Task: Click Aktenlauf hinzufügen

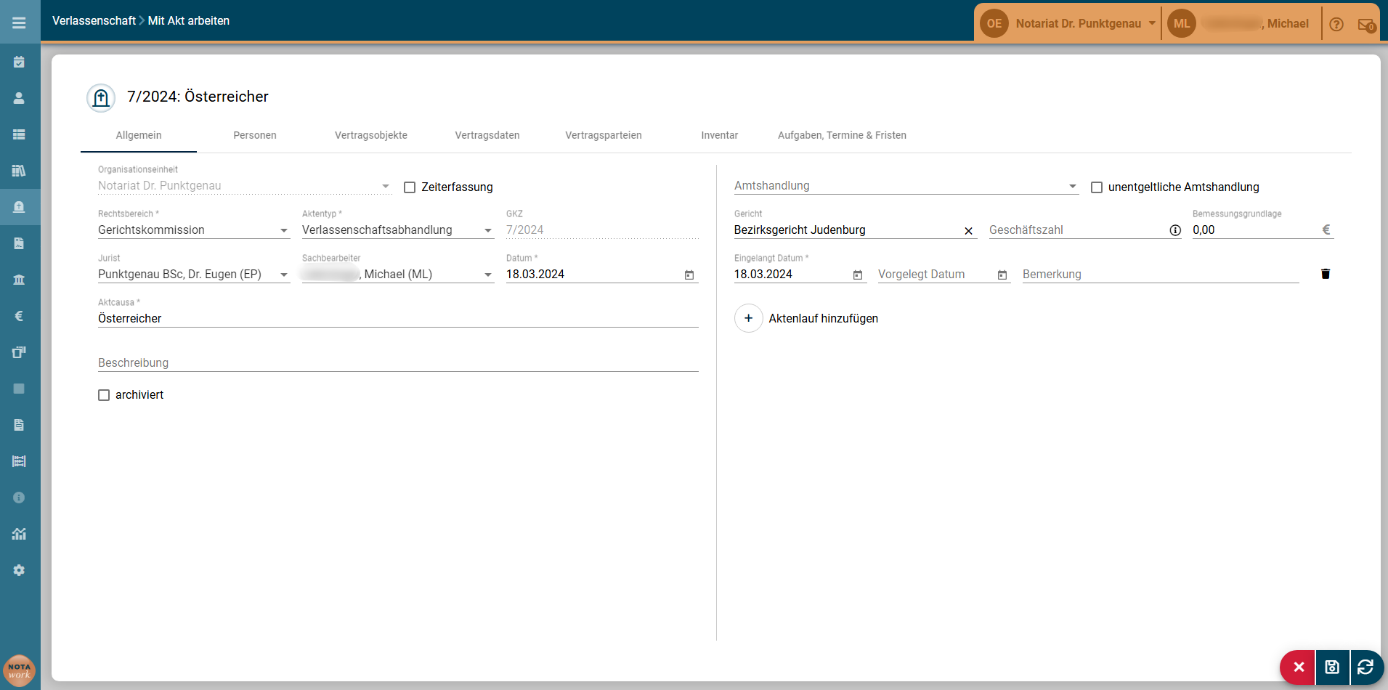Action: pos(823,319)
